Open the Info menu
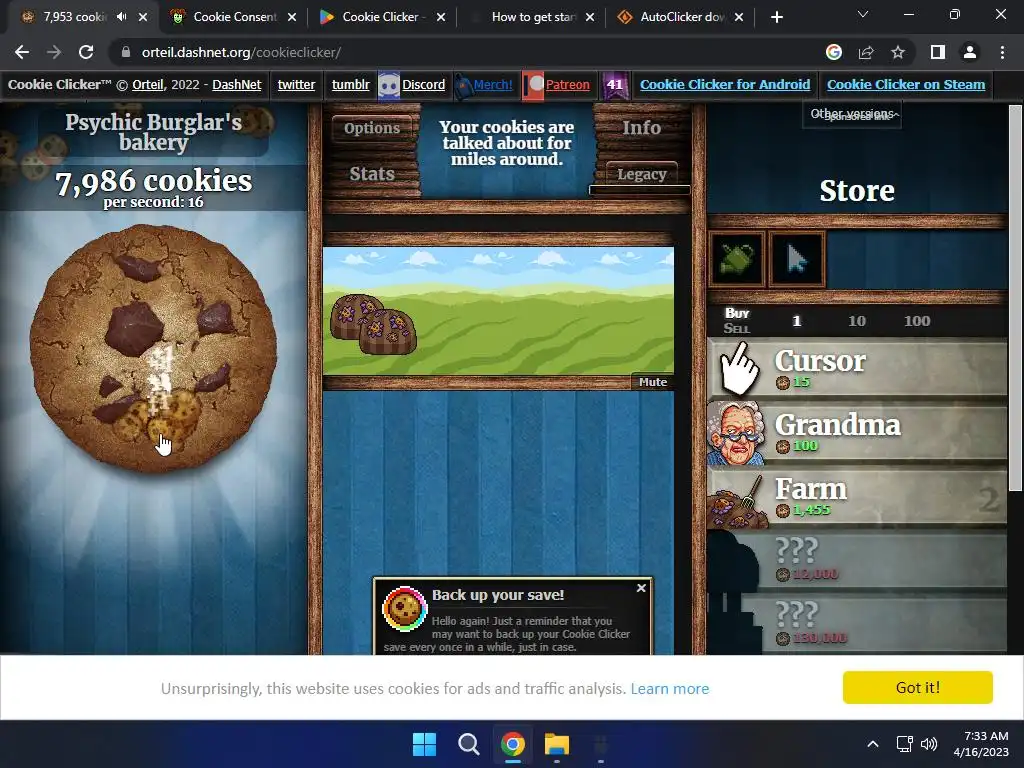The width and height of the screenshot is (1024, 768). pyautogui.click(x=641, y=127)
